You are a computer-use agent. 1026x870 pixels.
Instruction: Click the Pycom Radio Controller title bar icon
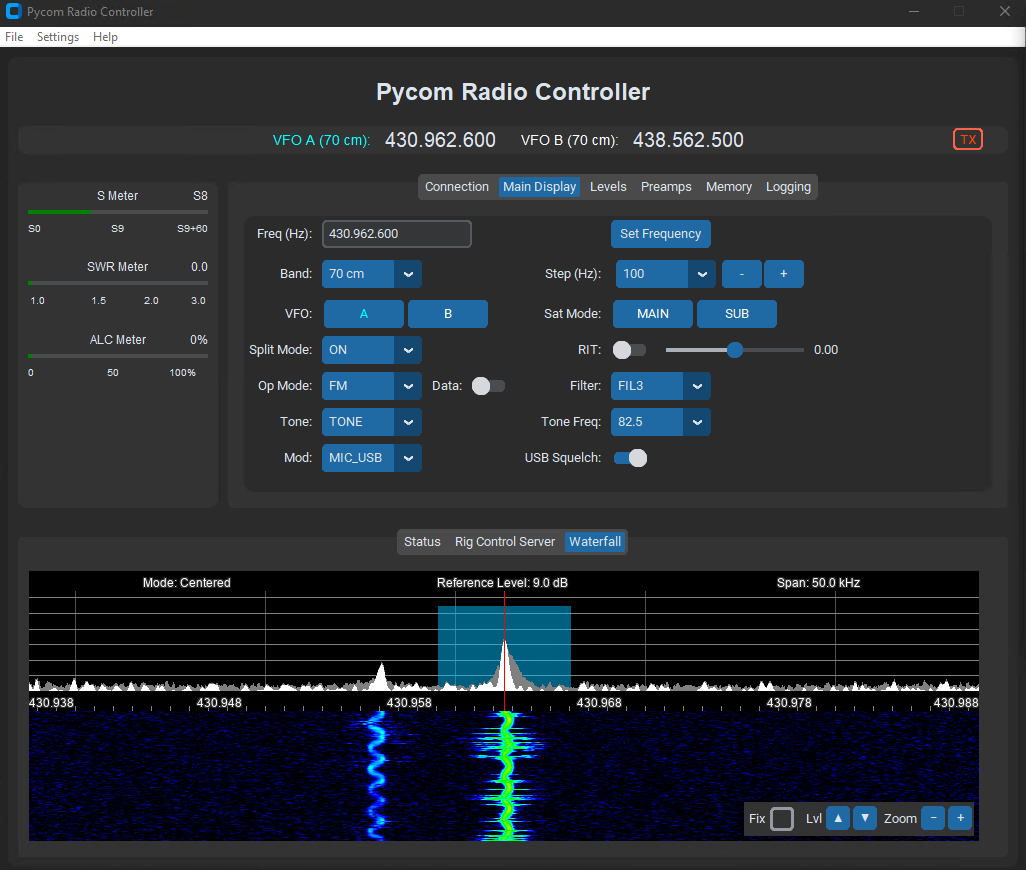[12, 11]
